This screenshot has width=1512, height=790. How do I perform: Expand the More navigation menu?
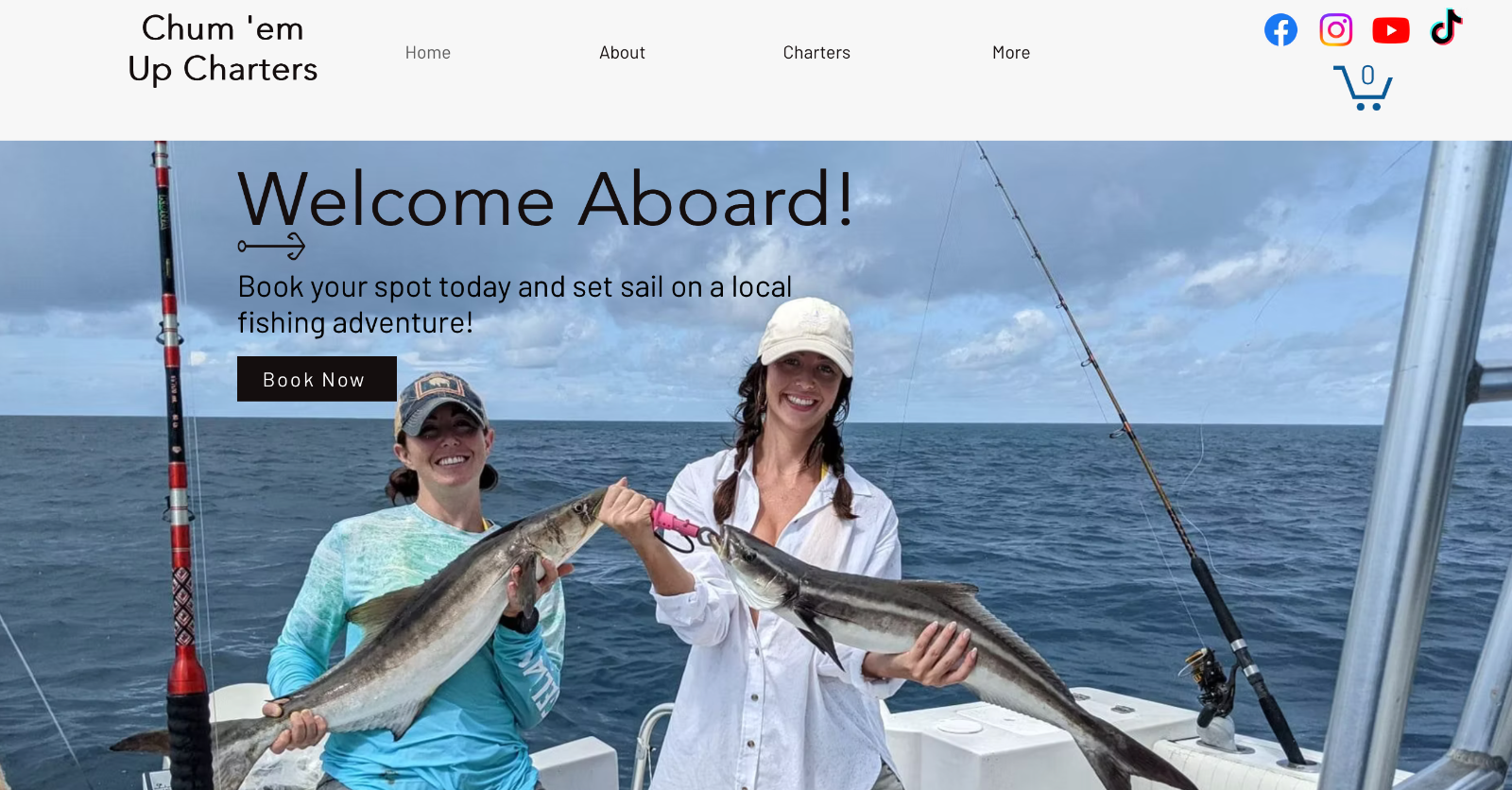pos(1011,53)
